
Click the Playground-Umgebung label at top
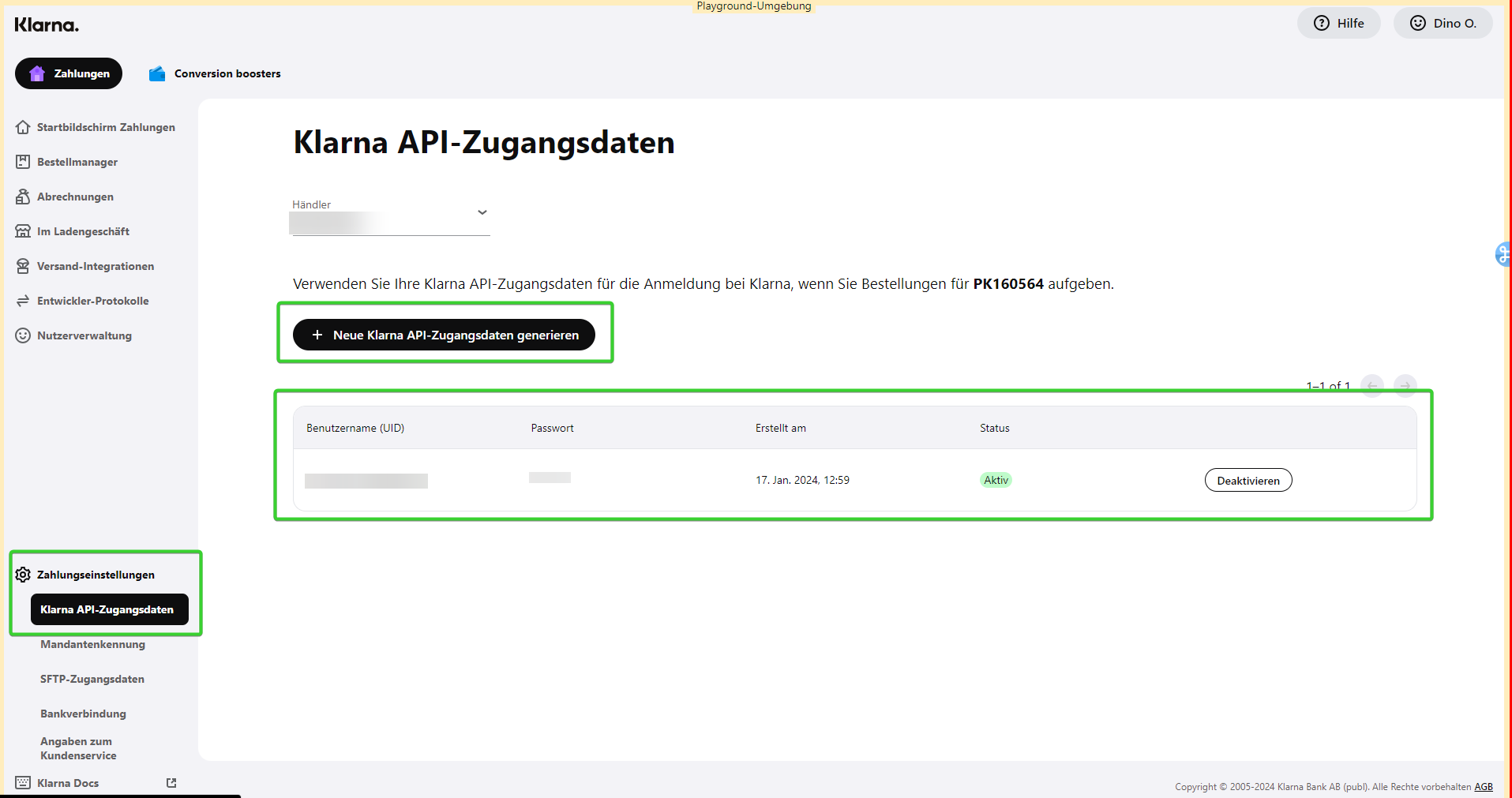[x=754, y=6]
